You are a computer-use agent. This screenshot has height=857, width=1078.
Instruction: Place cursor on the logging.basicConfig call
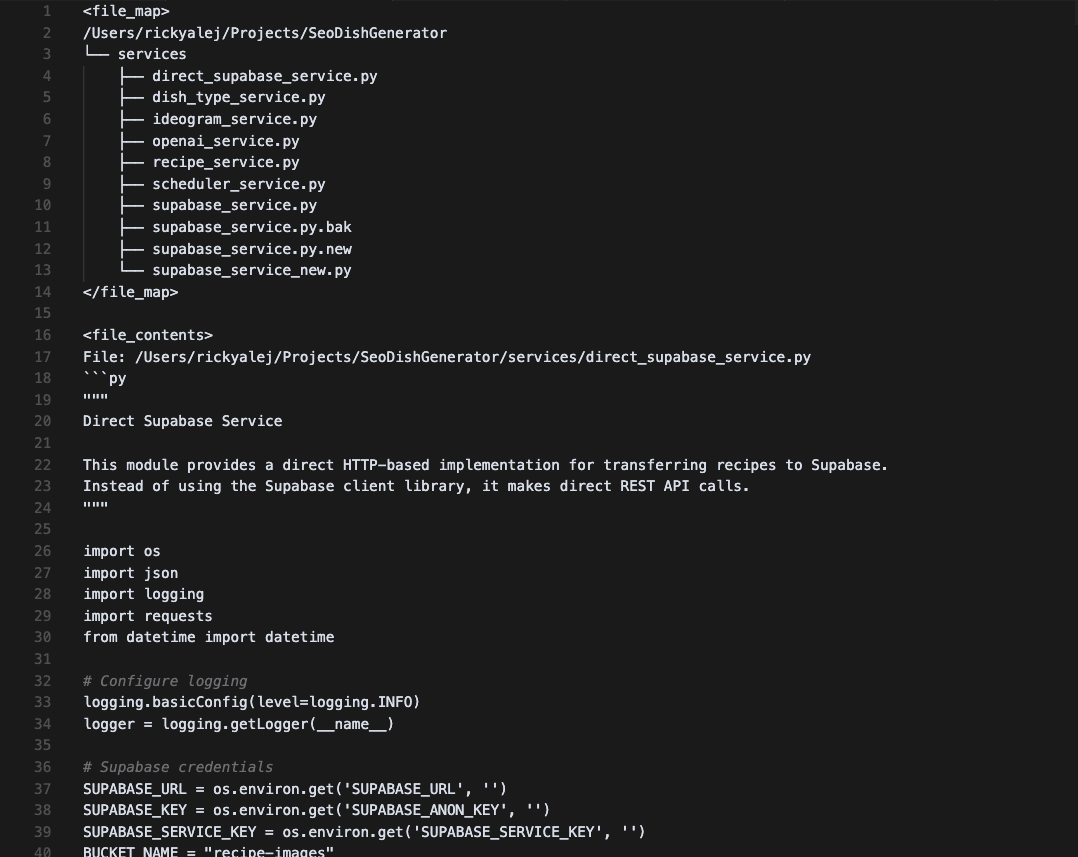[x=251, y=702]
